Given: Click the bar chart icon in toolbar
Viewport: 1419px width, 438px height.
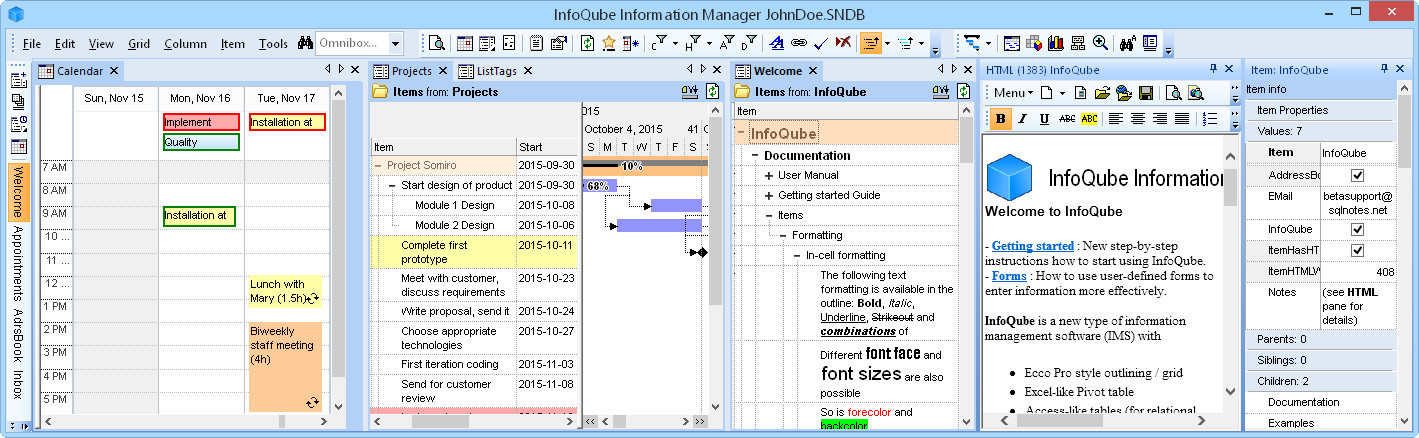Looking at the screenshot, I should [x=1056, y=43].
